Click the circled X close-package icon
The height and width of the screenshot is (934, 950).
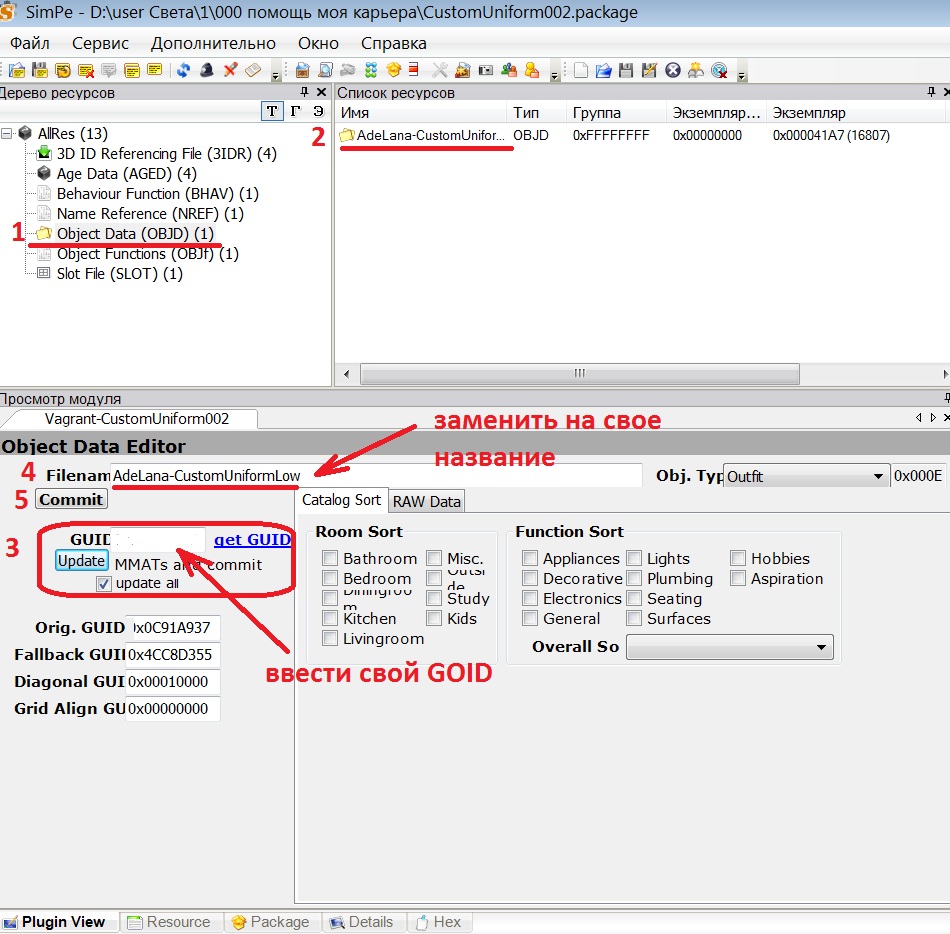673,70
